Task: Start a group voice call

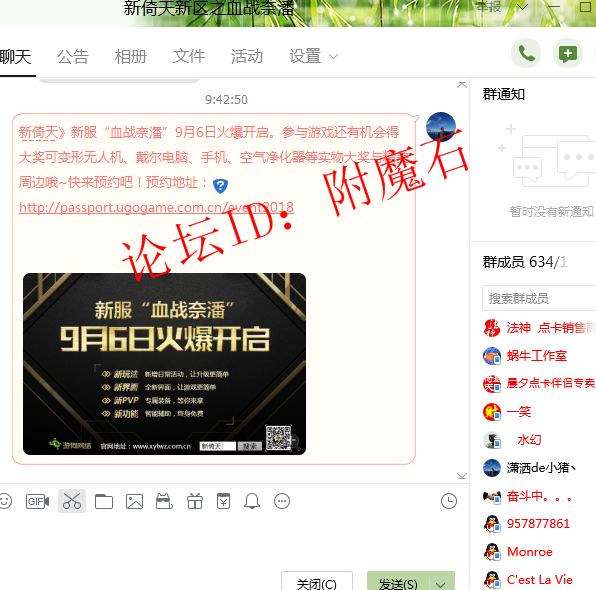Action: click(526, 54)
